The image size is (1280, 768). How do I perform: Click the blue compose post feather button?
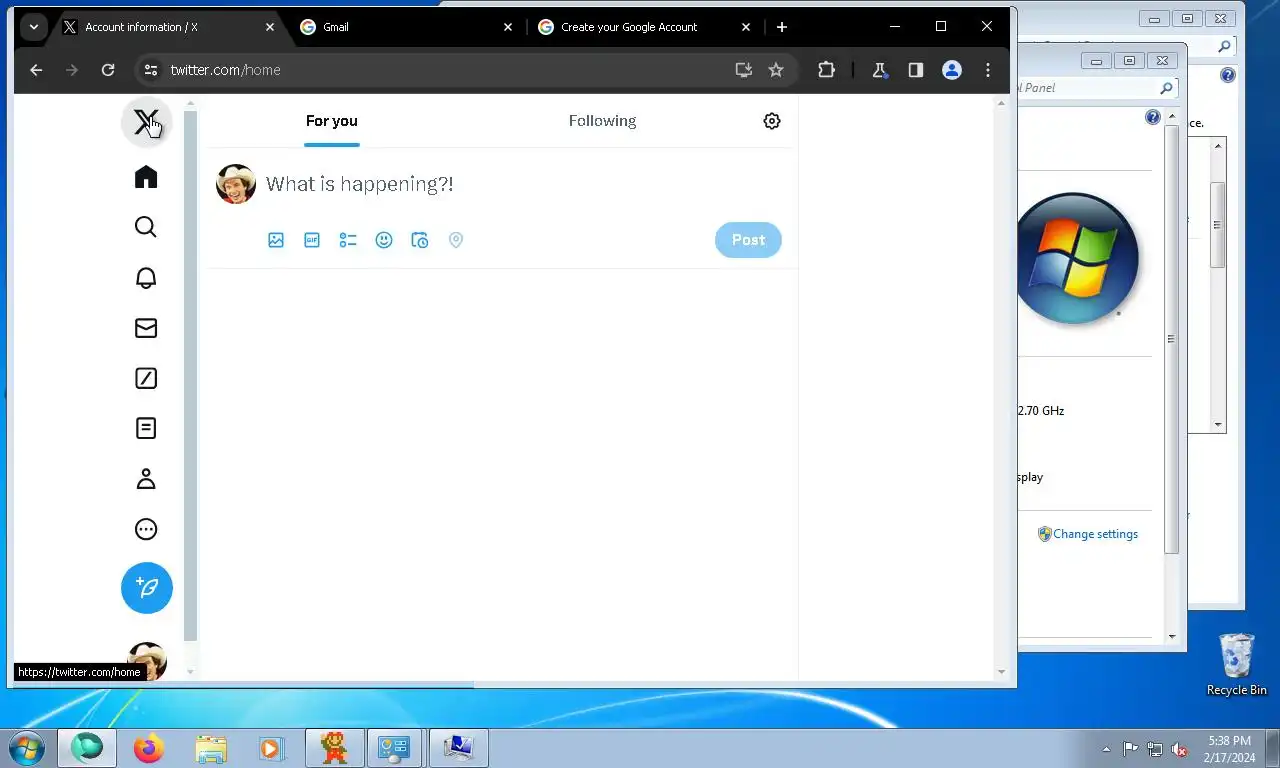147,588
